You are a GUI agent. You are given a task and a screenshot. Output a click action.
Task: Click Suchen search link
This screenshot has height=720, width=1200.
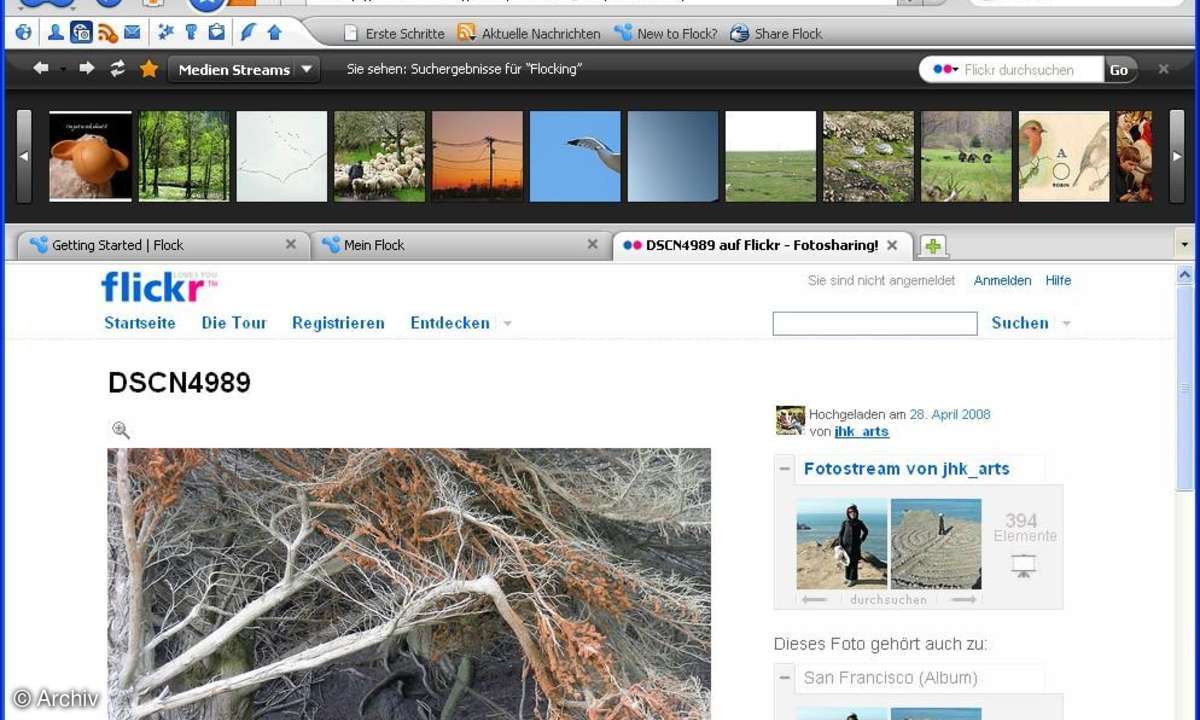(1020, 323)
